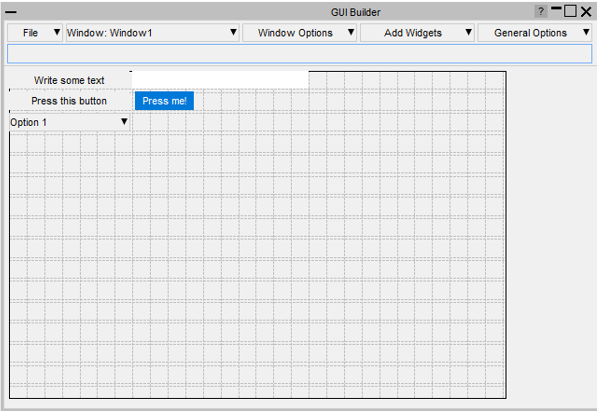Image resolution: width=597 pixels, height=412 pixels.
Task: Click the Window Options dropdown arrow
Action: coord(351,32)
